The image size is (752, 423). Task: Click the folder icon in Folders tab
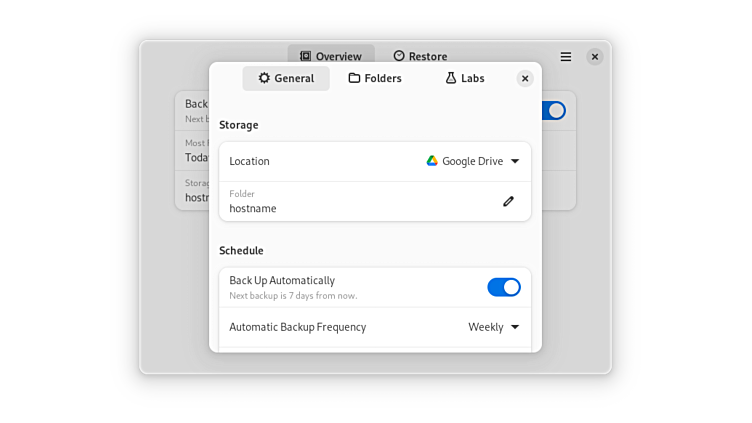tap(354, 78)
